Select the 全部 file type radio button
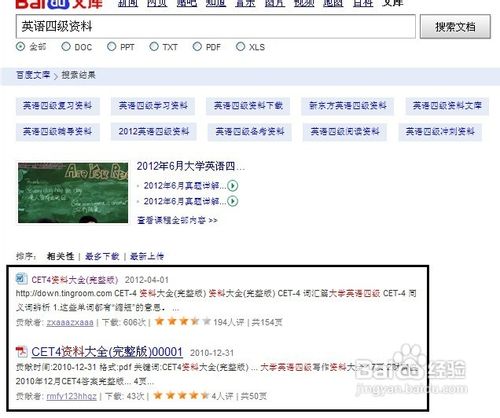This screenshot has width=500, height=418. pos(21,47)
